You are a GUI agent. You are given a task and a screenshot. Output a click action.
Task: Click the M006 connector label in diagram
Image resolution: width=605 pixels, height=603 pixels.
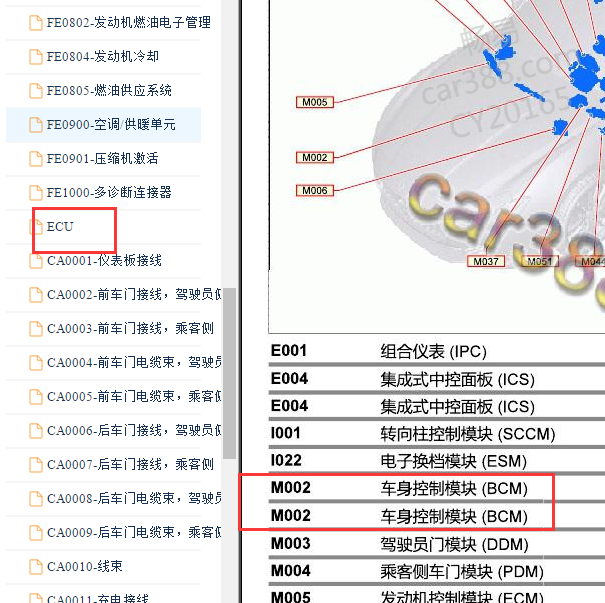coord(314,191)
